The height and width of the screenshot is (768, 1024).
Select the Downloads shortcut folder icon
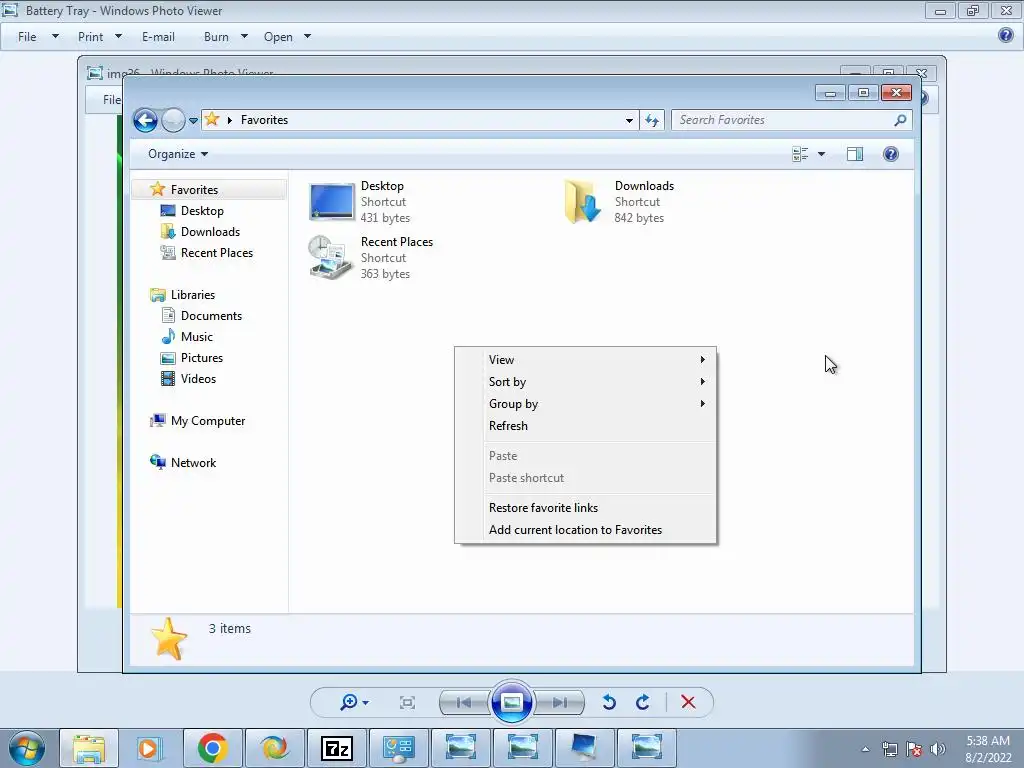[583, 202]
